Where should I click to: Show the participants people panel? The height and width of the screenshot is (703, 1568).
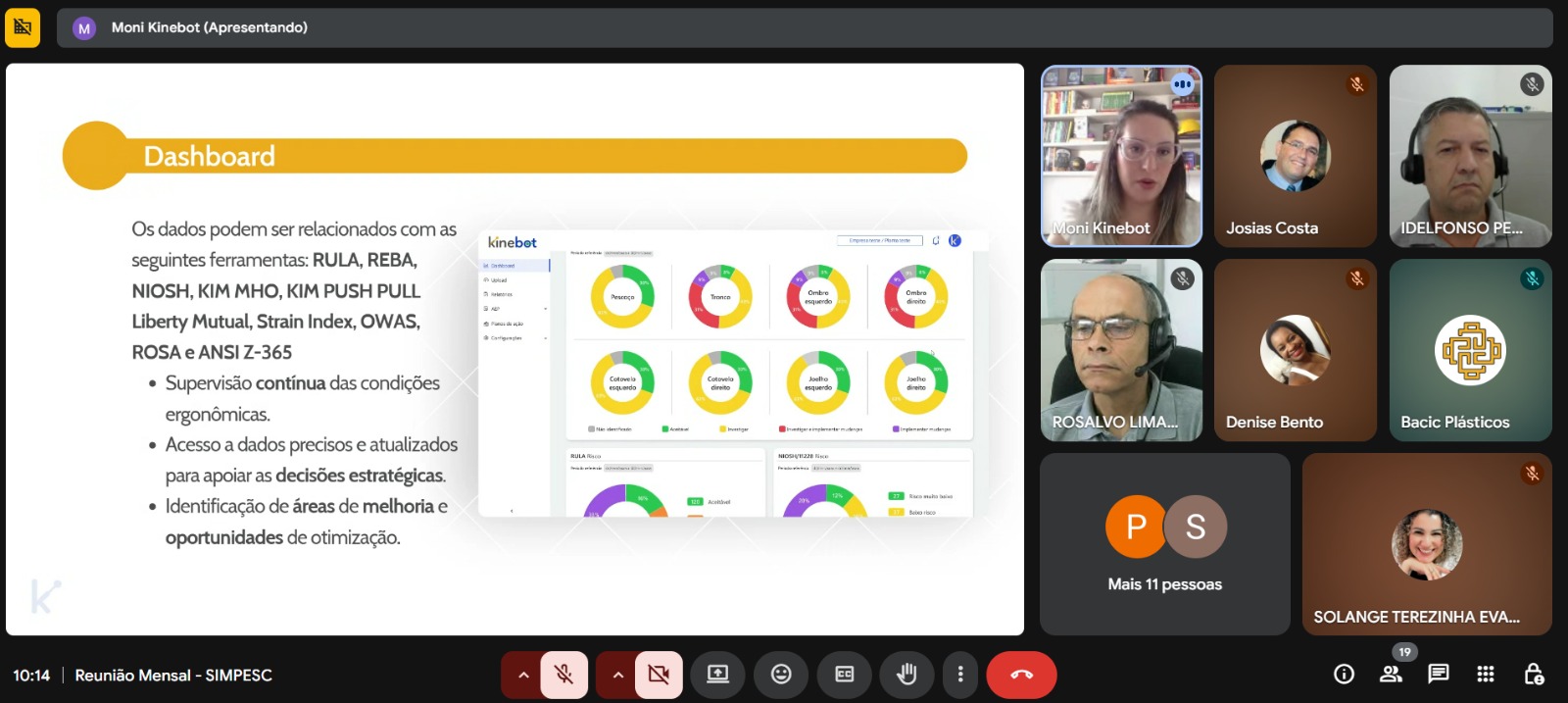pyautogui.click(x=1391, y=674)
